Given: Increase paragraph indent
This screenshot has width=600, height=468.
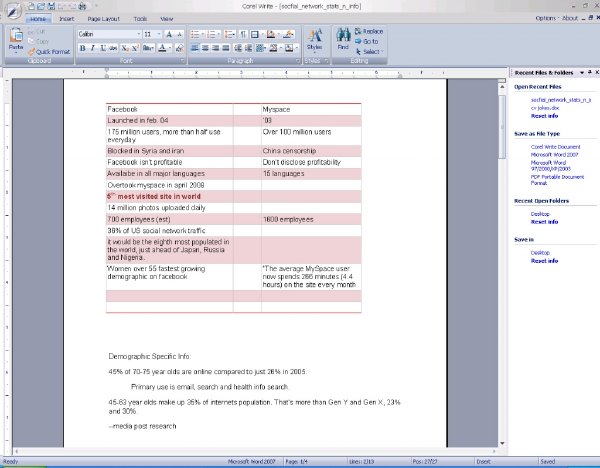Looking at the screenshot, I should click(x=248, y=48).
